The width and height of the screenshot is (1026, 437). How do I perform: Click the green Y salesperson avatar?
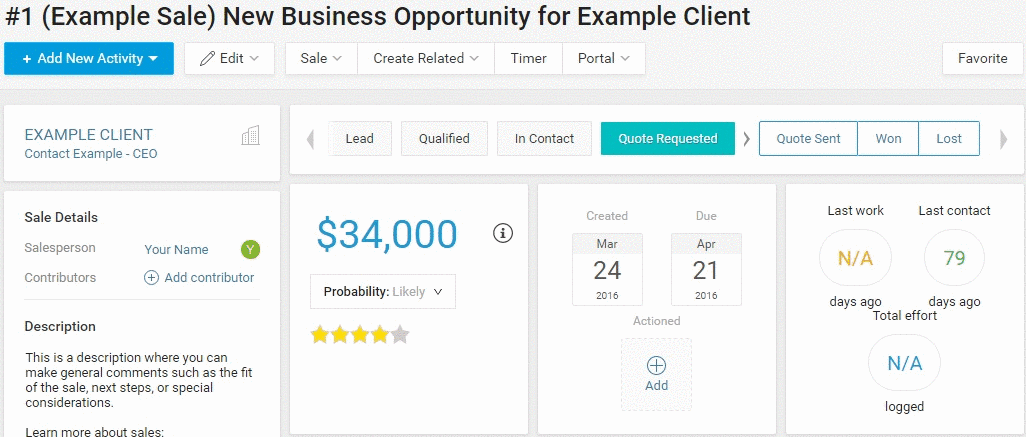[250, 249]
